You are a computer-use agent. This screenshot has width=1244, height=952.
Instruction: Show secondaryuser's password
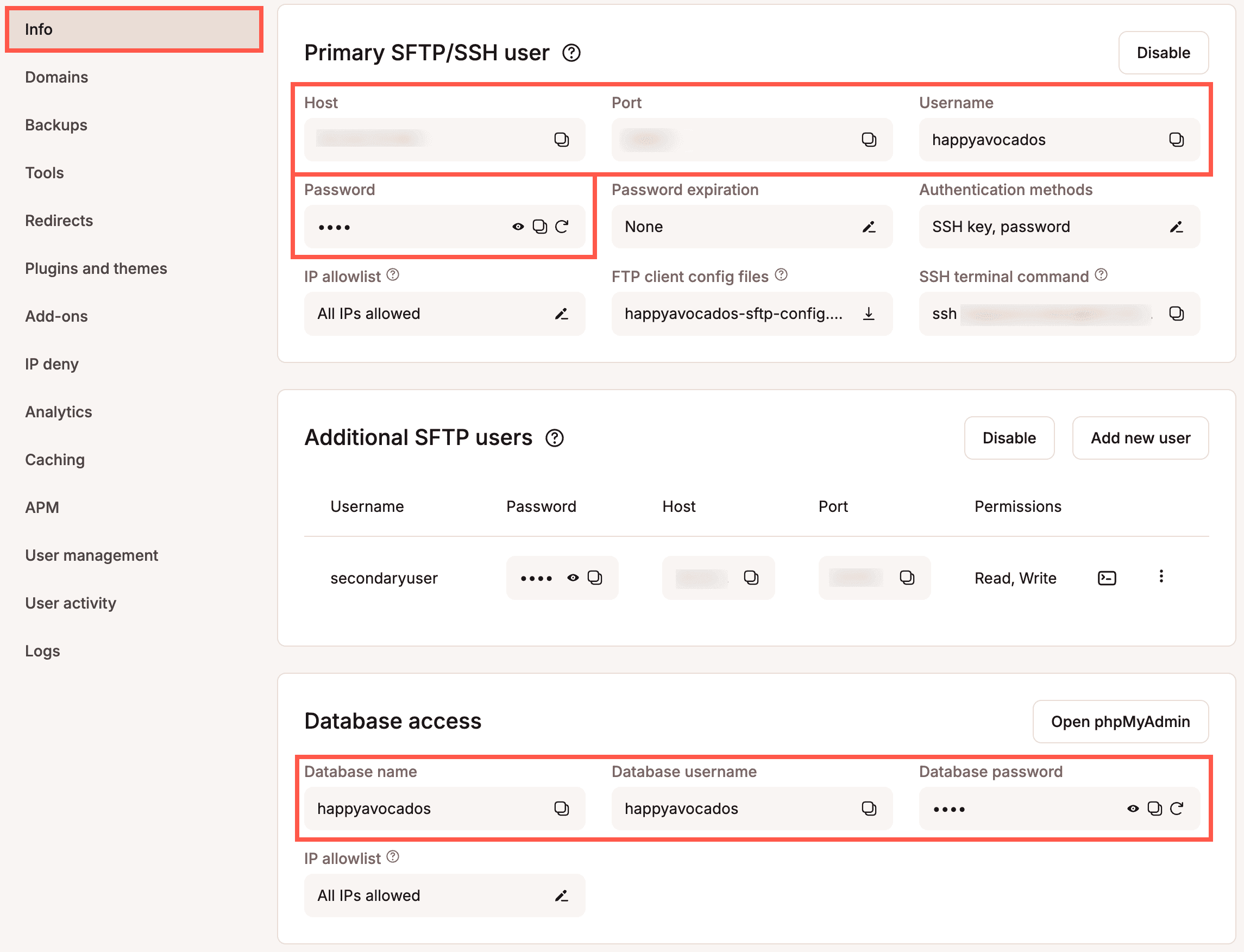click(572, 578)
